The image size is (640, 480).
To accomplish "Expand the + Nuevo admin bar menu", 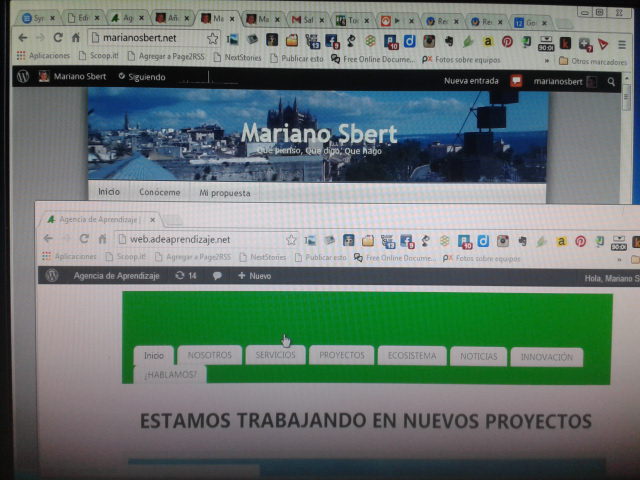I will [x=254, y=275].
